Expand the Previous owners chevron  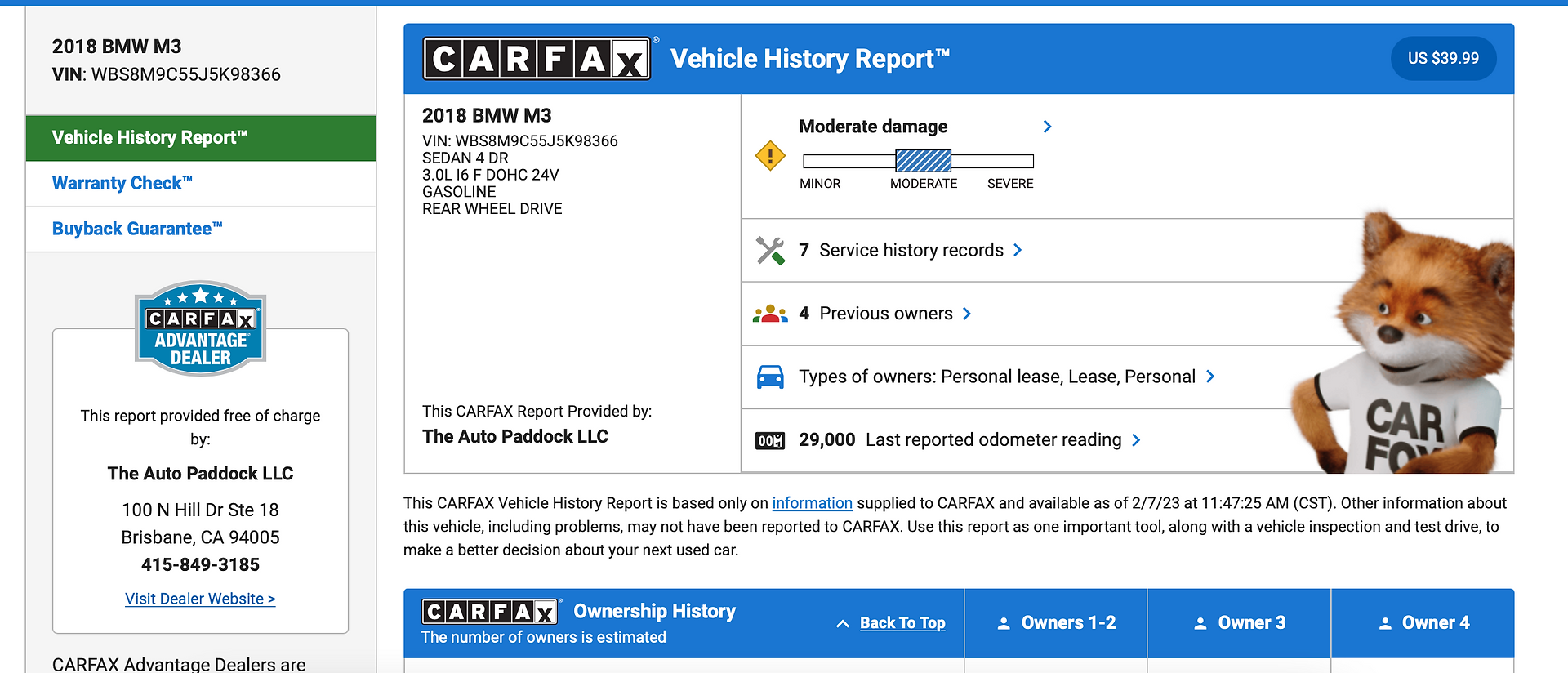point(967,314)
